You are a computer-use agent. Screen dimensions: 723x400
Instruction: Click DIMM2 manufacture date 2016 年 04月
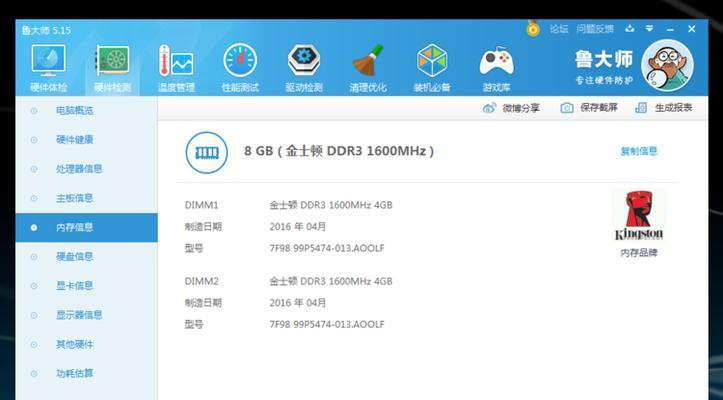pos(298,303)
